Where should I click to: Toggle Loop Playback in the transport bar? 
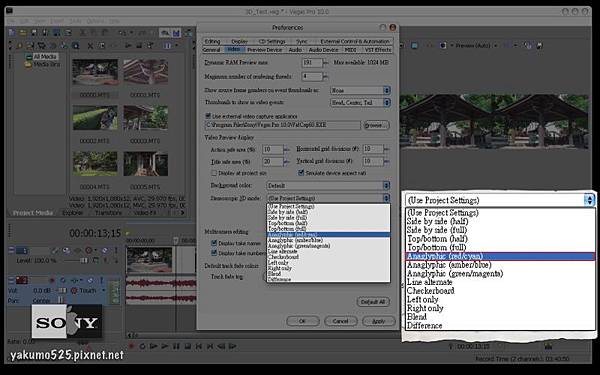point(142,346)
